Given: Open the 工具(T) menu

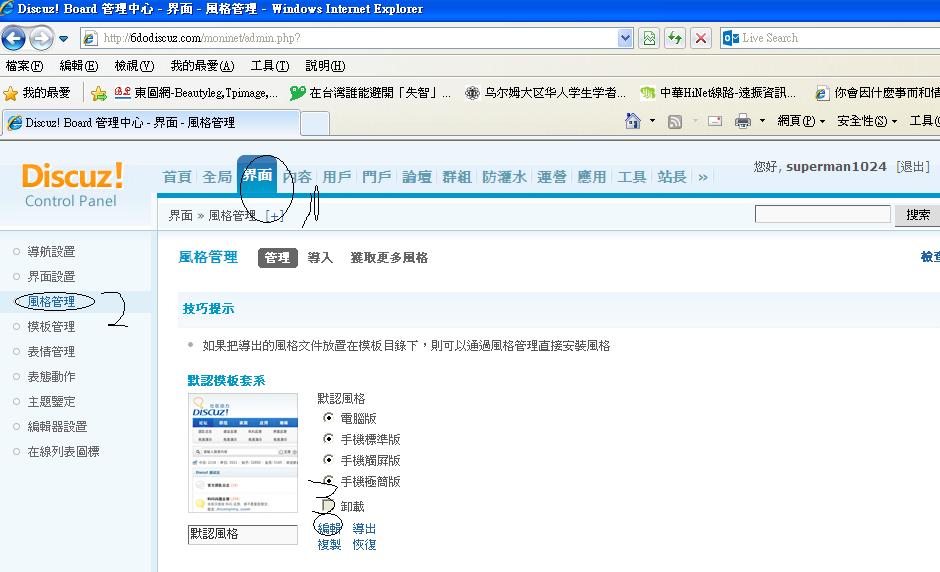Looking at the screenshot, I should 270,66.
